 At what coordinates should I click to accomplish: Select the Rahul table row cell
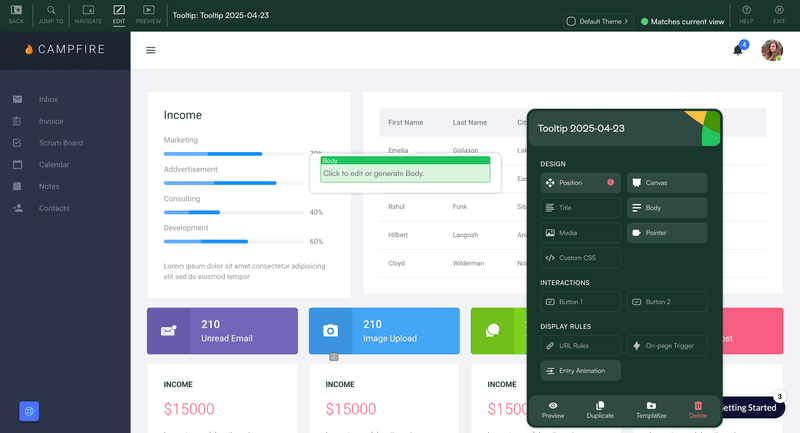(x=396, y=207)
